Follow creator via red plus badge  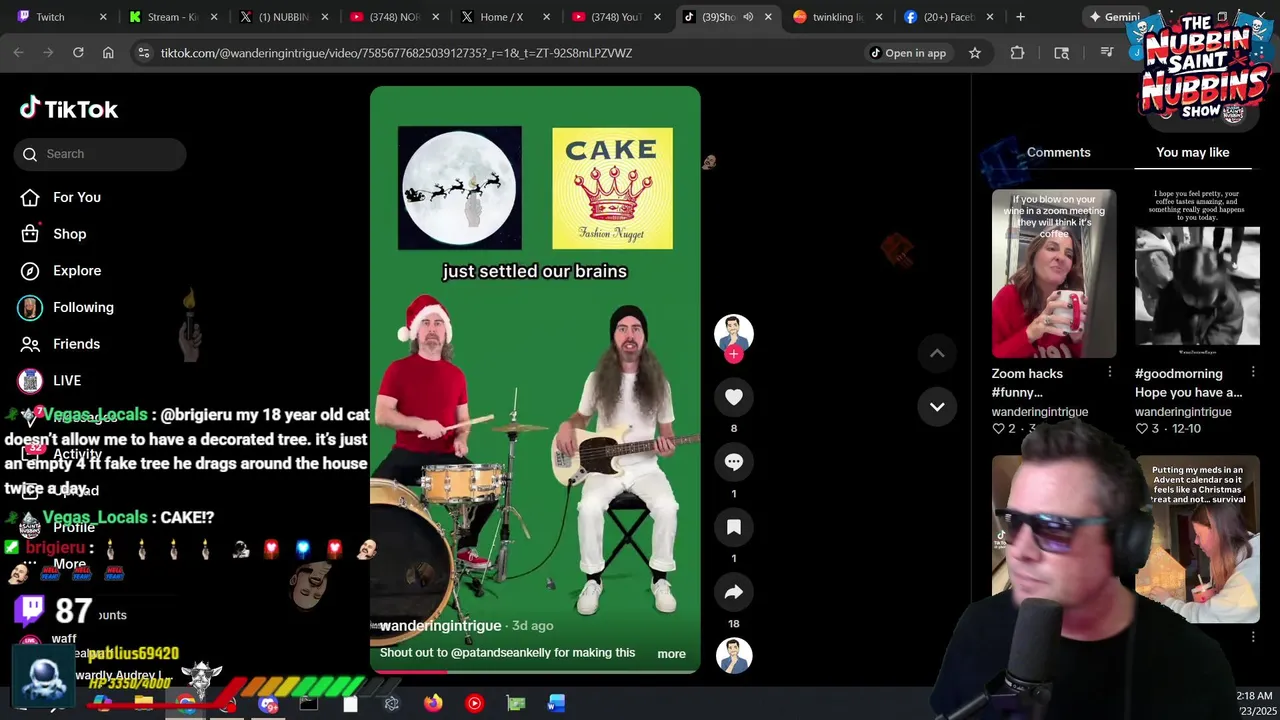pos(733,354)
